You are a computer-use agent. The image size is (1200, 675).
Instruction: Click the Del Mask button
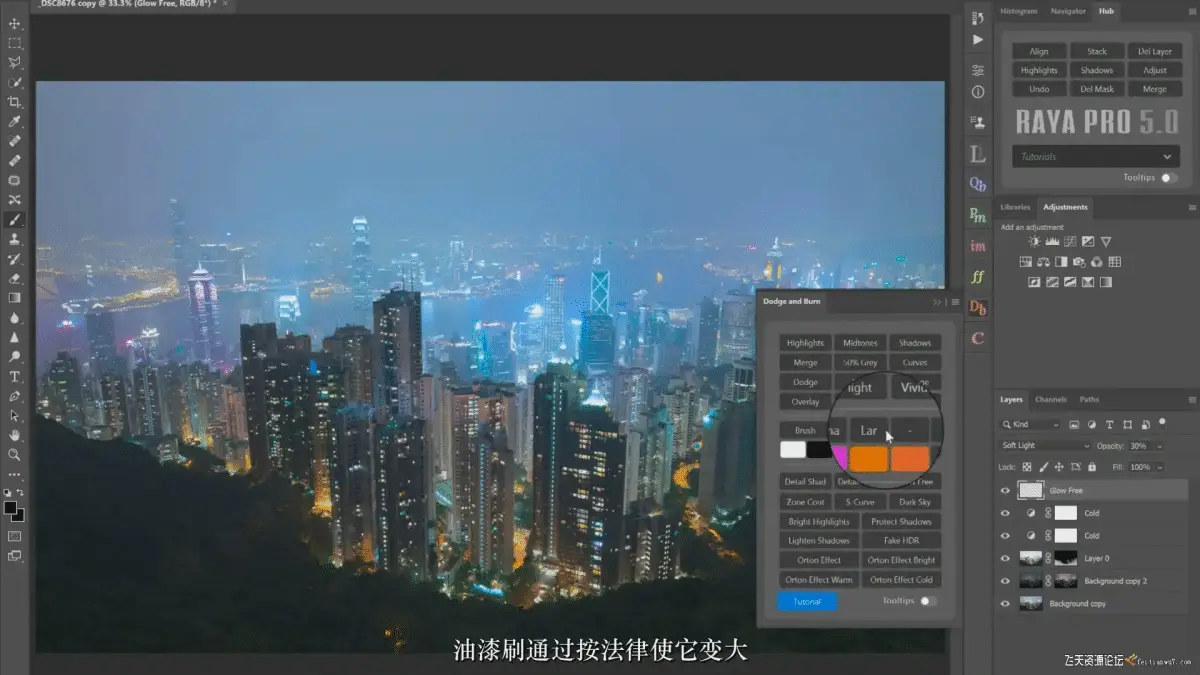click(x=1097, y=89)
